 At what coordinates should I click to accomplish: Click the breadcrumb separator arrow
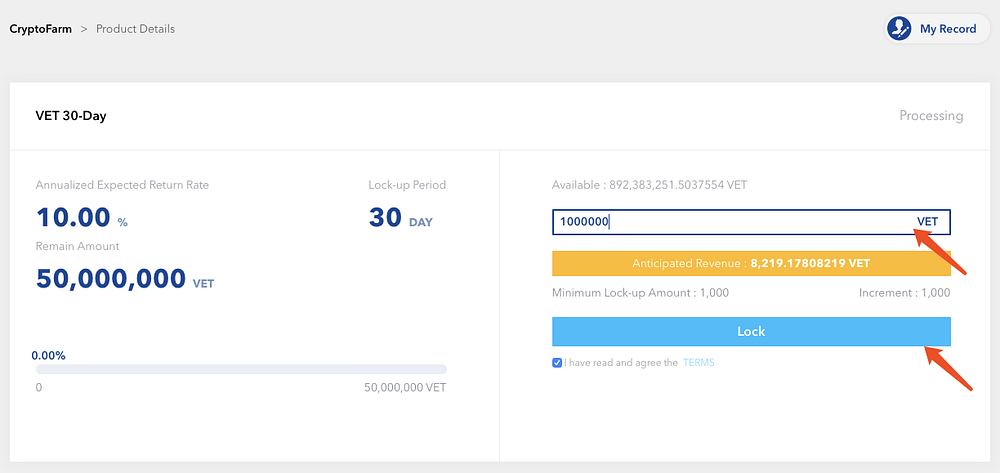click(x=84, y=29)
